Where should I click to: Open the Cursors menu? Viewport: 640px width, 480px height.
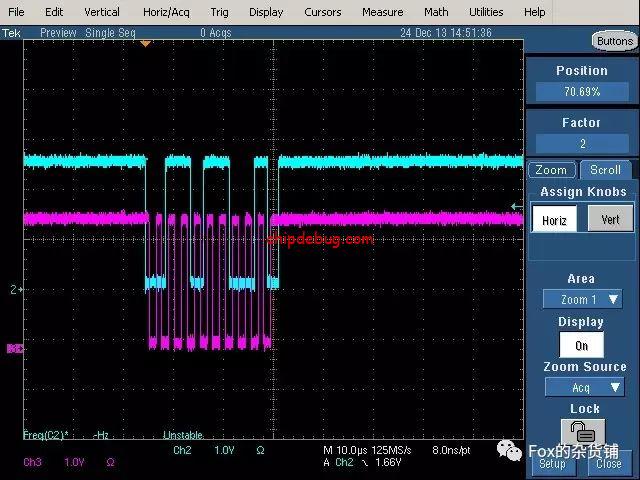(322, 12)
